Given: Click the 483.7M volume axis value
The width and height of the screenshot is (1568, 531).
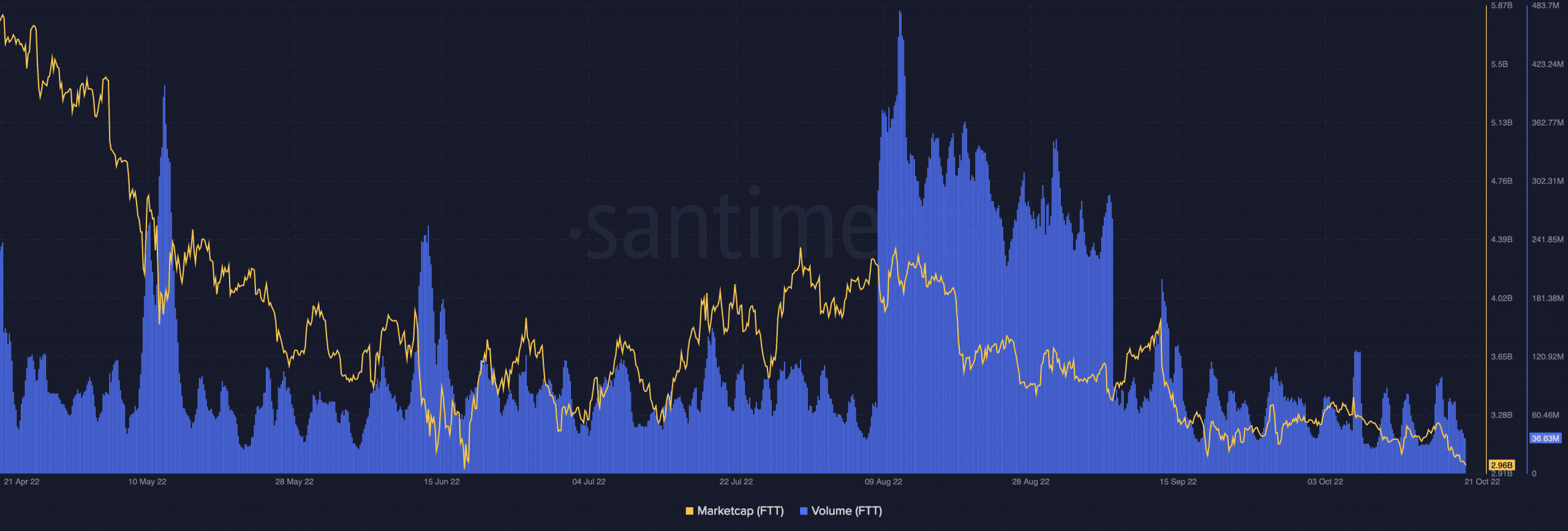Looking at the screenshot, I should click(1545, 6).
